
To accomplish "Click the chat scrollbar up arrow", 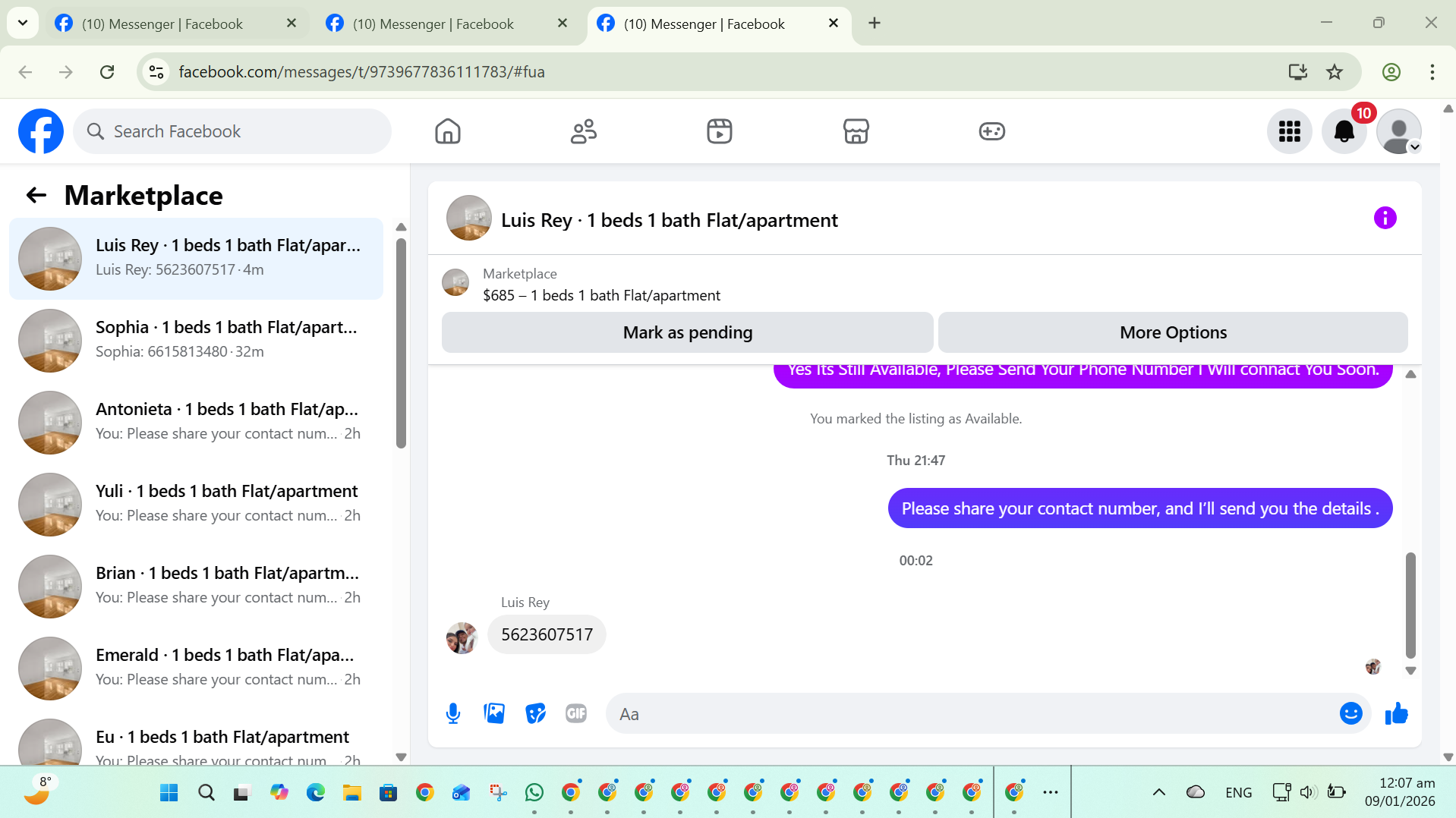I will 1410,374.
